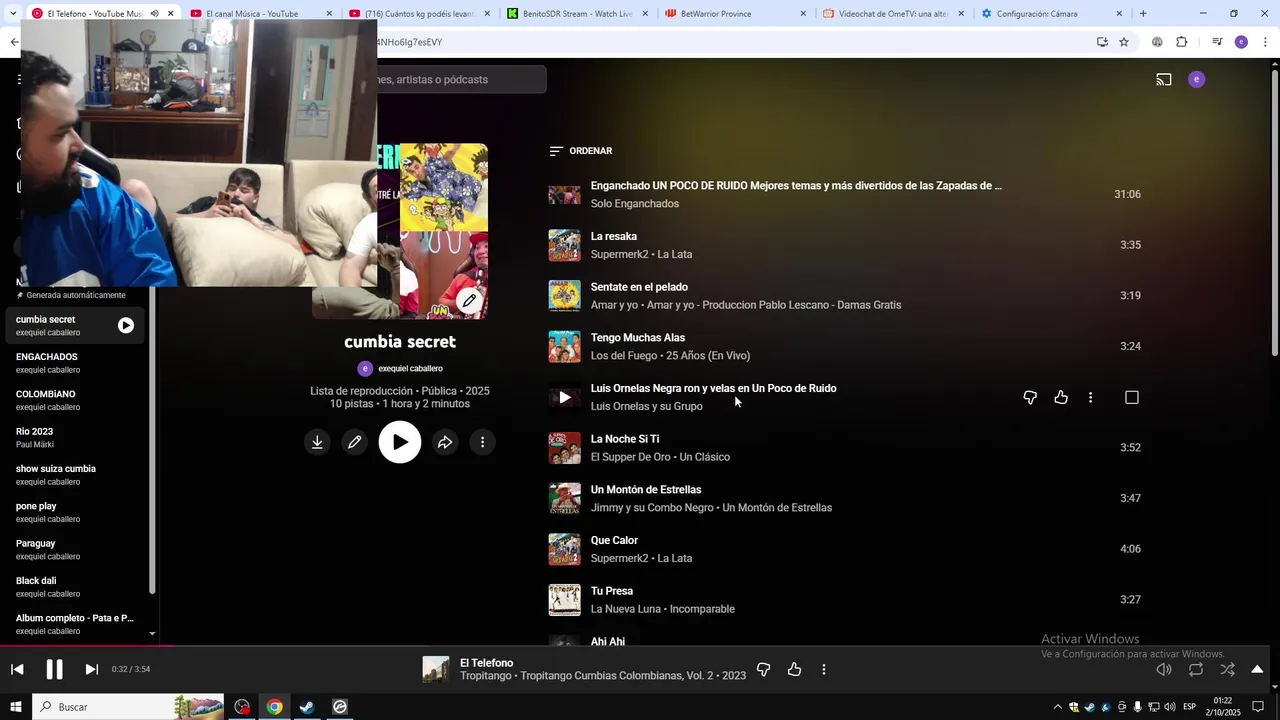Open Chrome three-dot menu
The image size is (1280, 720).
(1265, 42)
